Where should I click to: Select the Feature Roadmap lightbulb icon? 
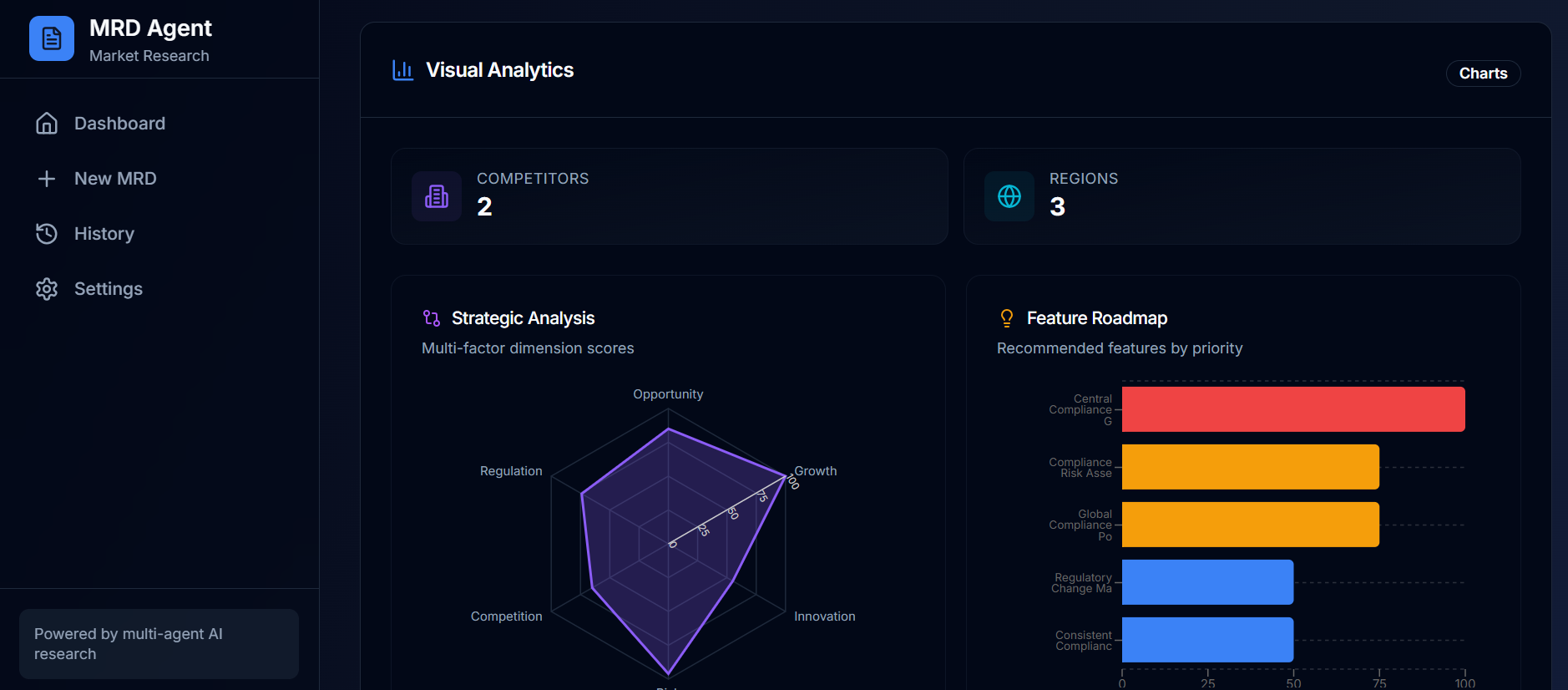[x=1006, y=317]
